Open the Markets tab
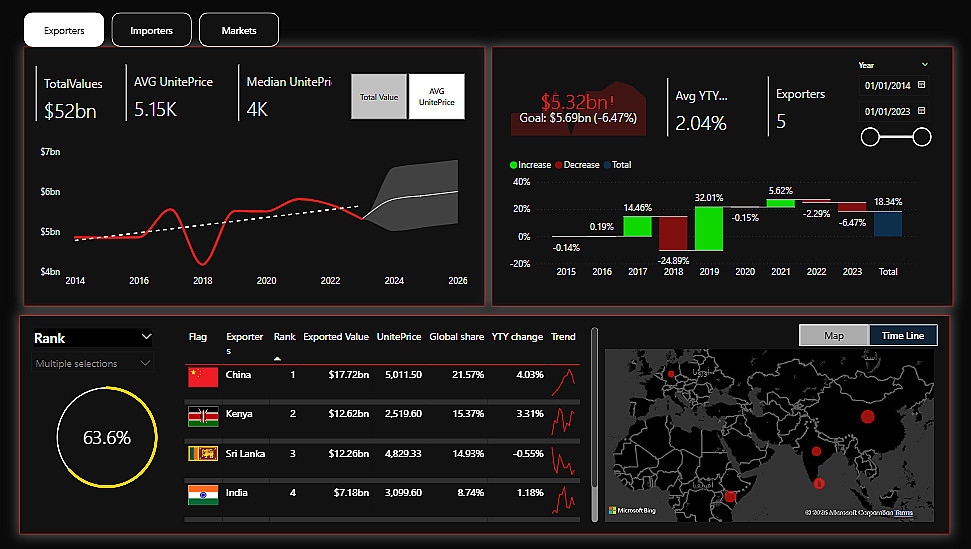The width and height of the screenshot is (971, 549). [239, 30]
